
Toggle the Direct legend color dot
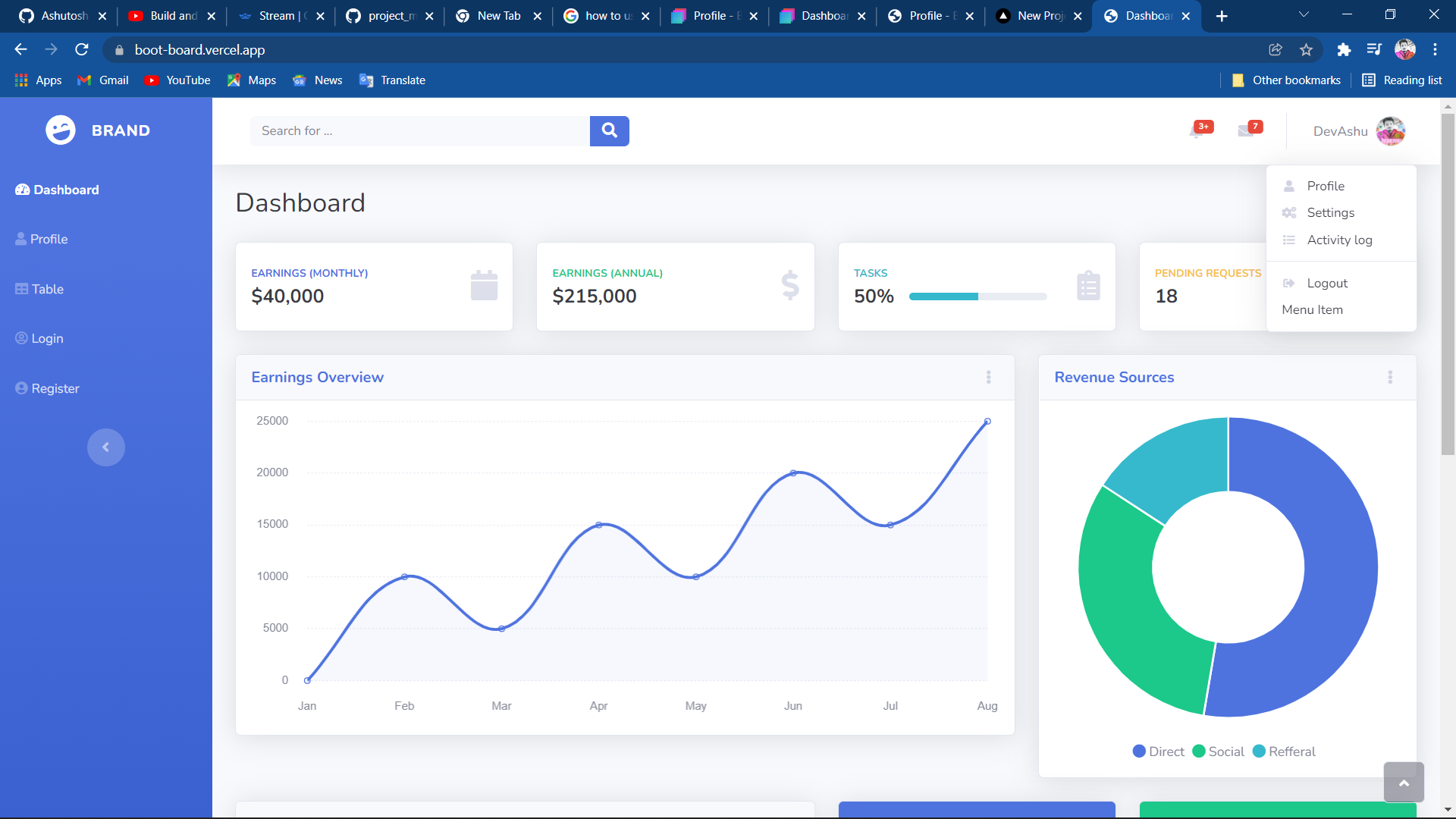pos(1139,752)
